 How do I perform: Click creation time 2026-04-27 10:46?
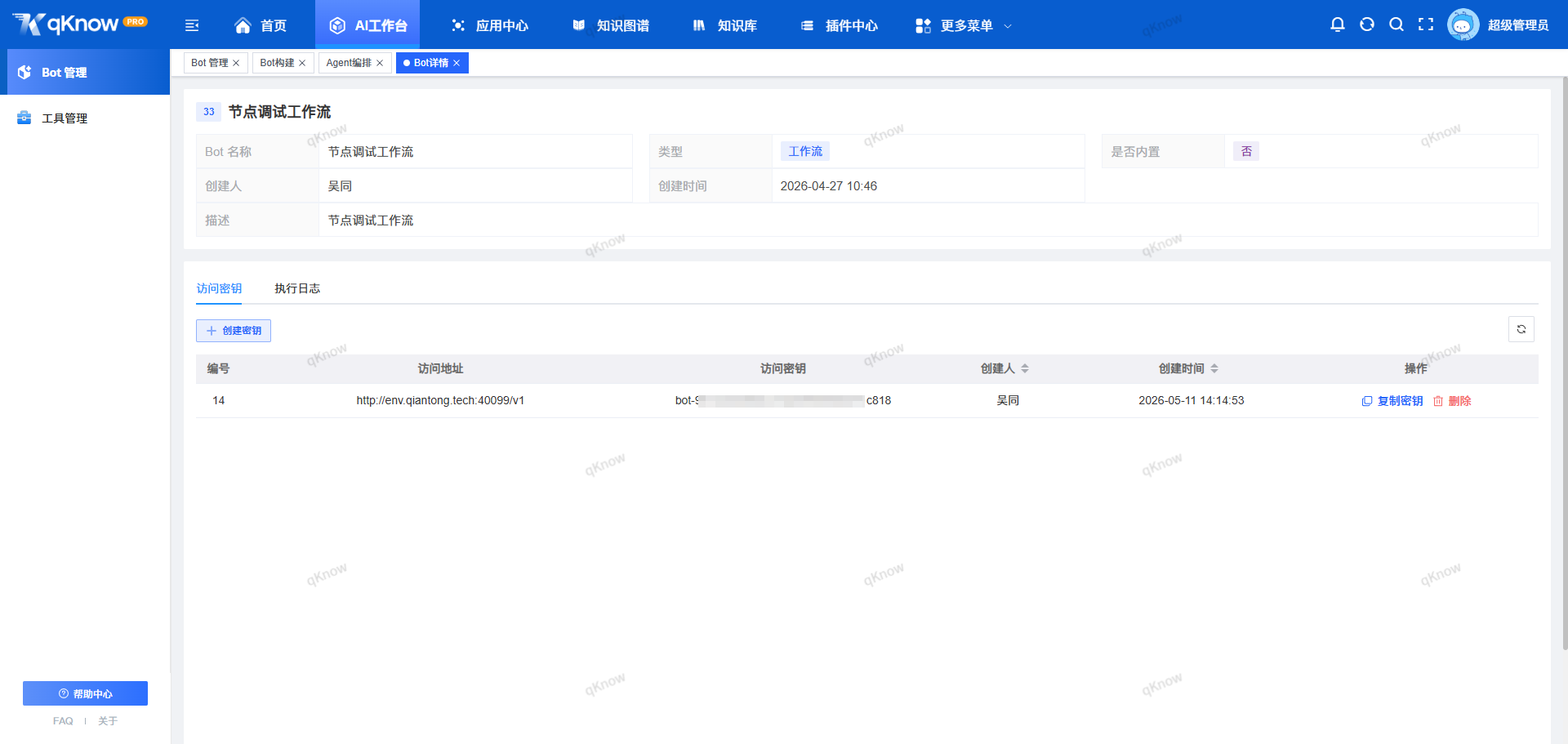tap(829, 186)
